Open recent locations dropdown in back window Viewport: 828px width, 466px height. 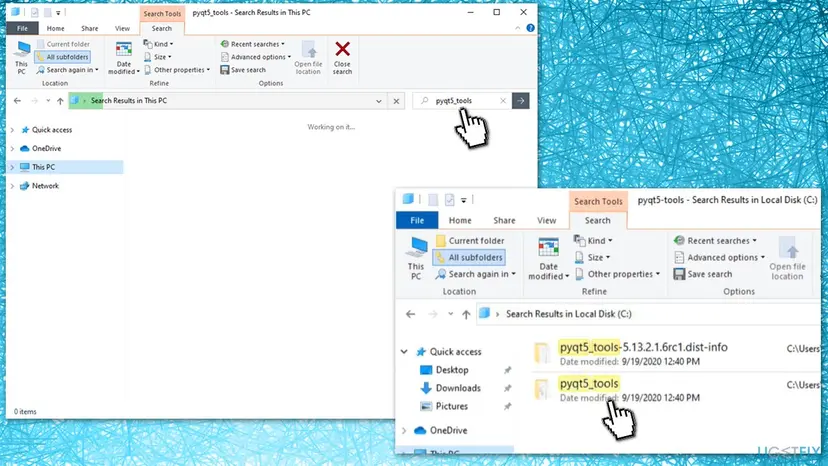coord(48,100)
